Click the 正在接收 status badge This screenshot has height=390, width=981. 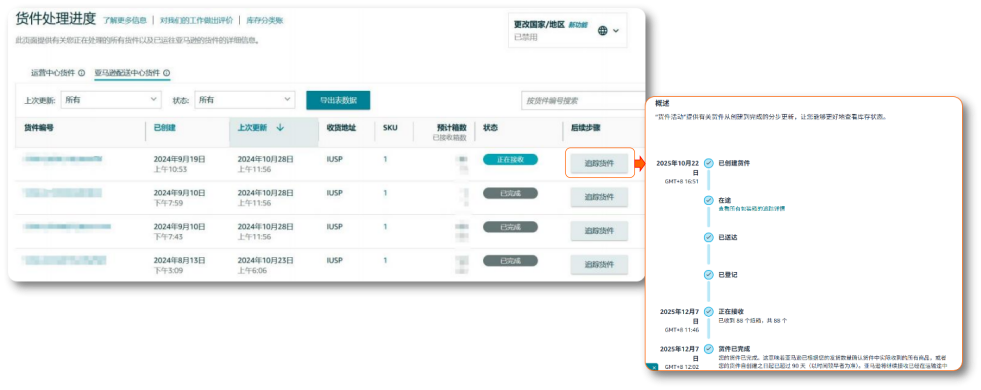click(510, 160)
